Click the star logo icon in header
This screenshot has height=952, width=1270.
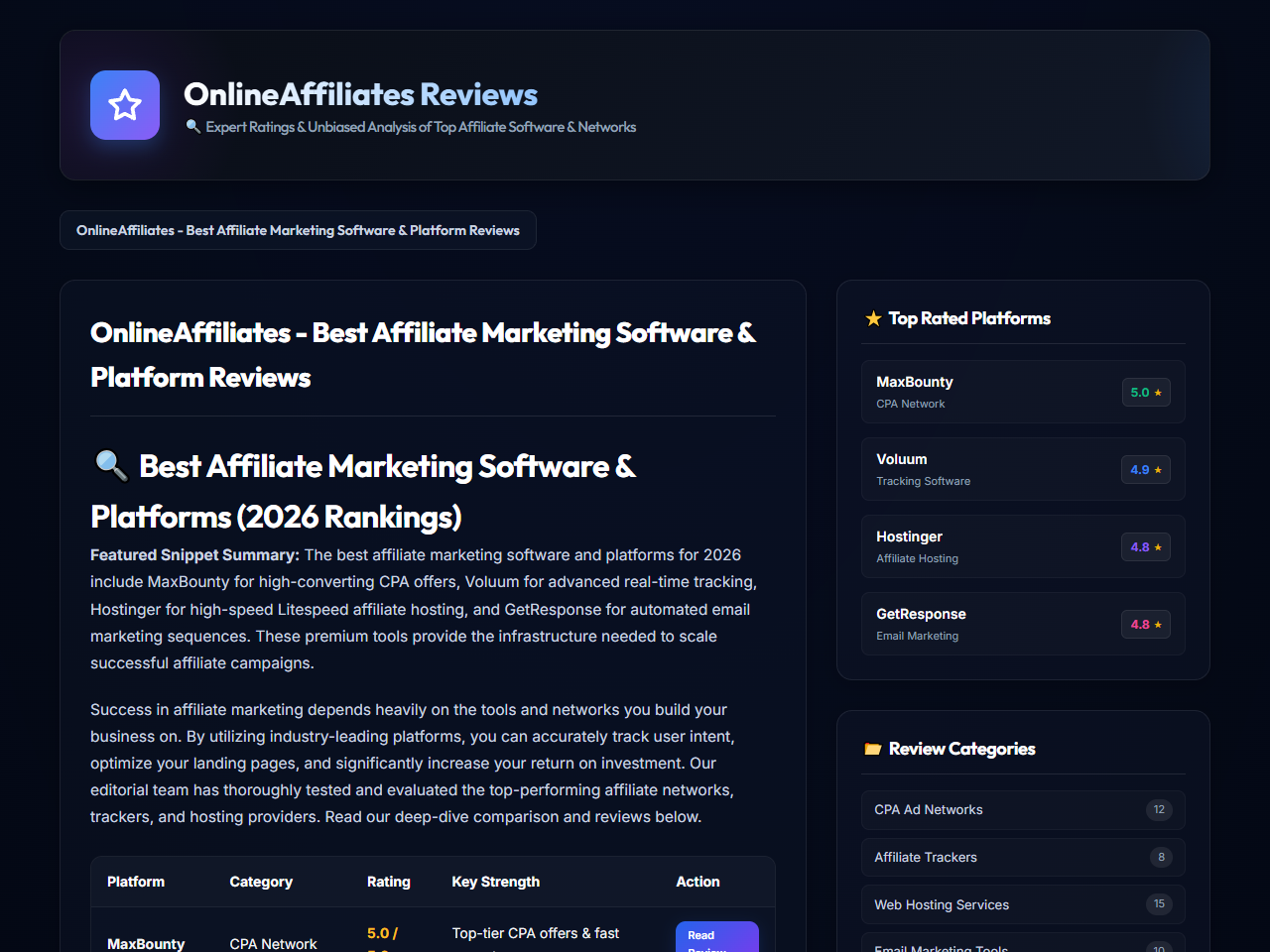click(x=125, y=105)
